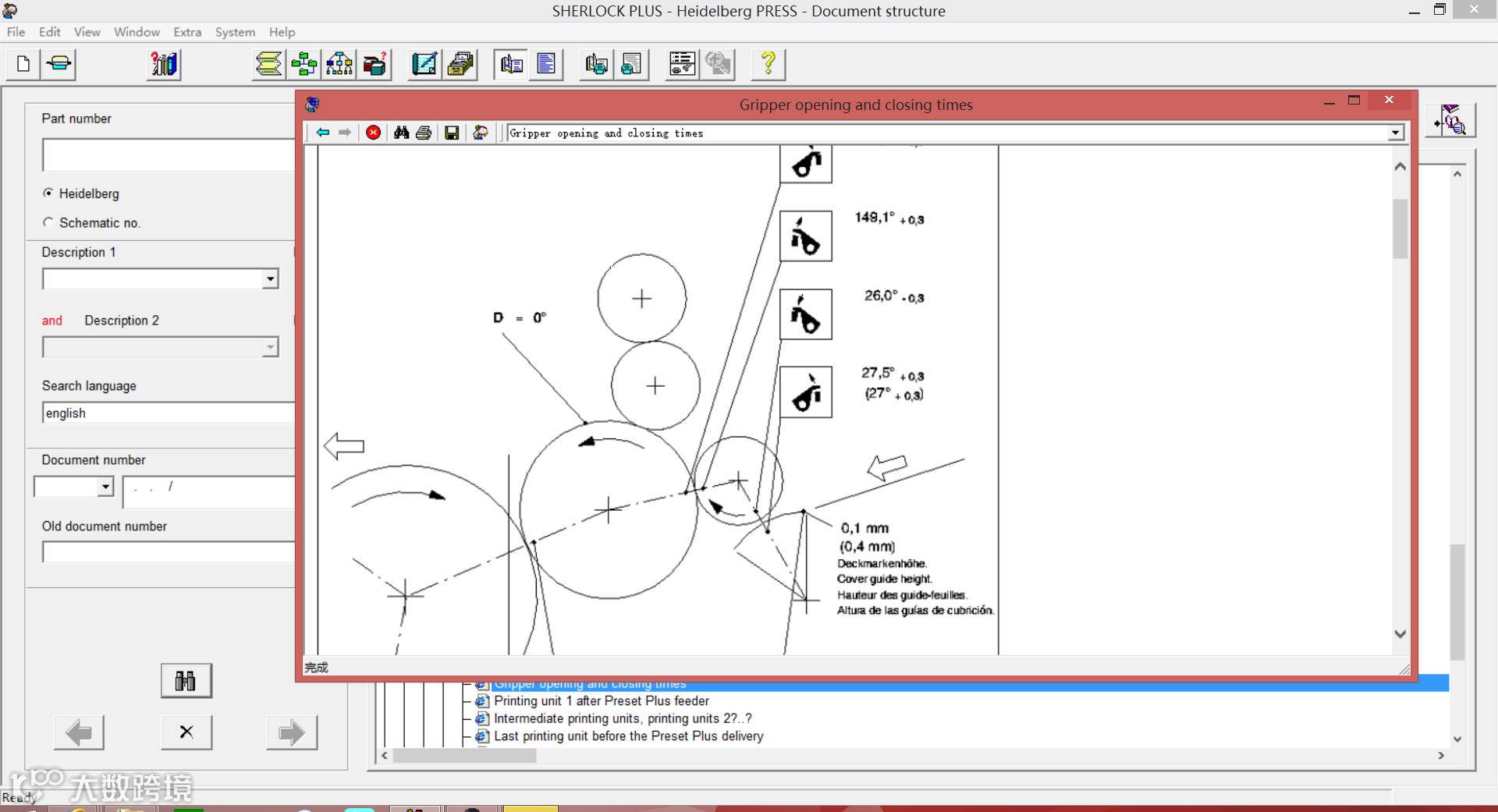Click the tree panel scroll right arrow

click(1441, 756)
